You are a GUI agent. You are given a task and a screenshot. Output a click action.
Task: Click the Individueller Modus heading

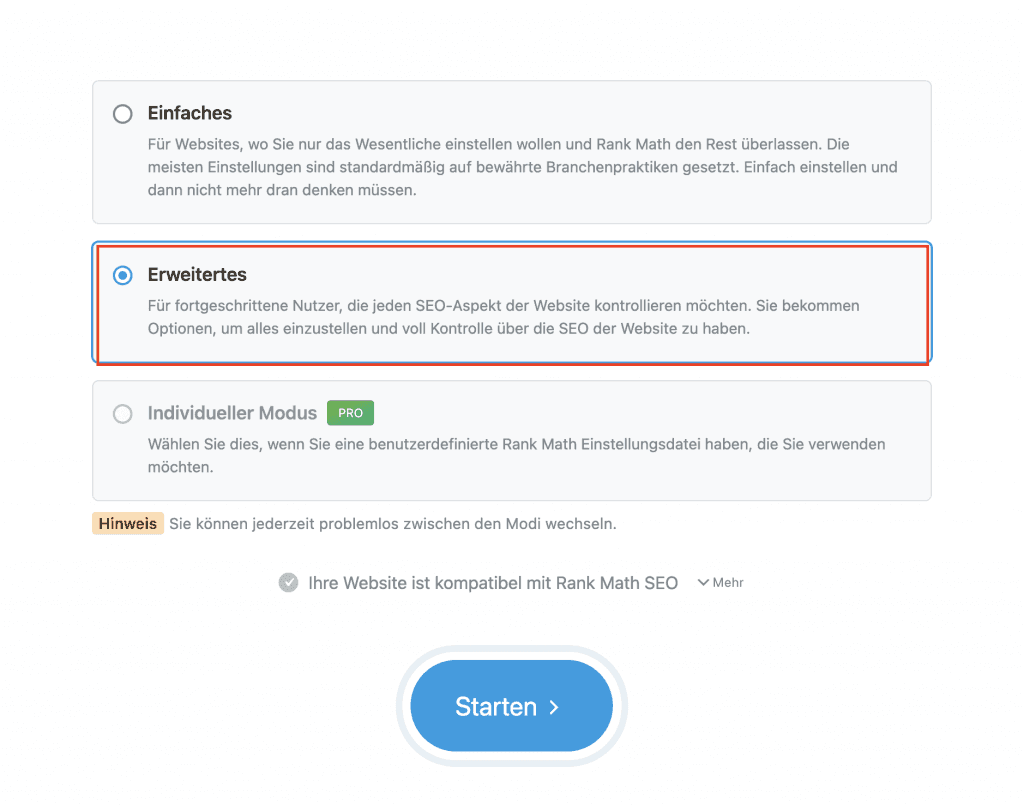click(x=232, y=413)
